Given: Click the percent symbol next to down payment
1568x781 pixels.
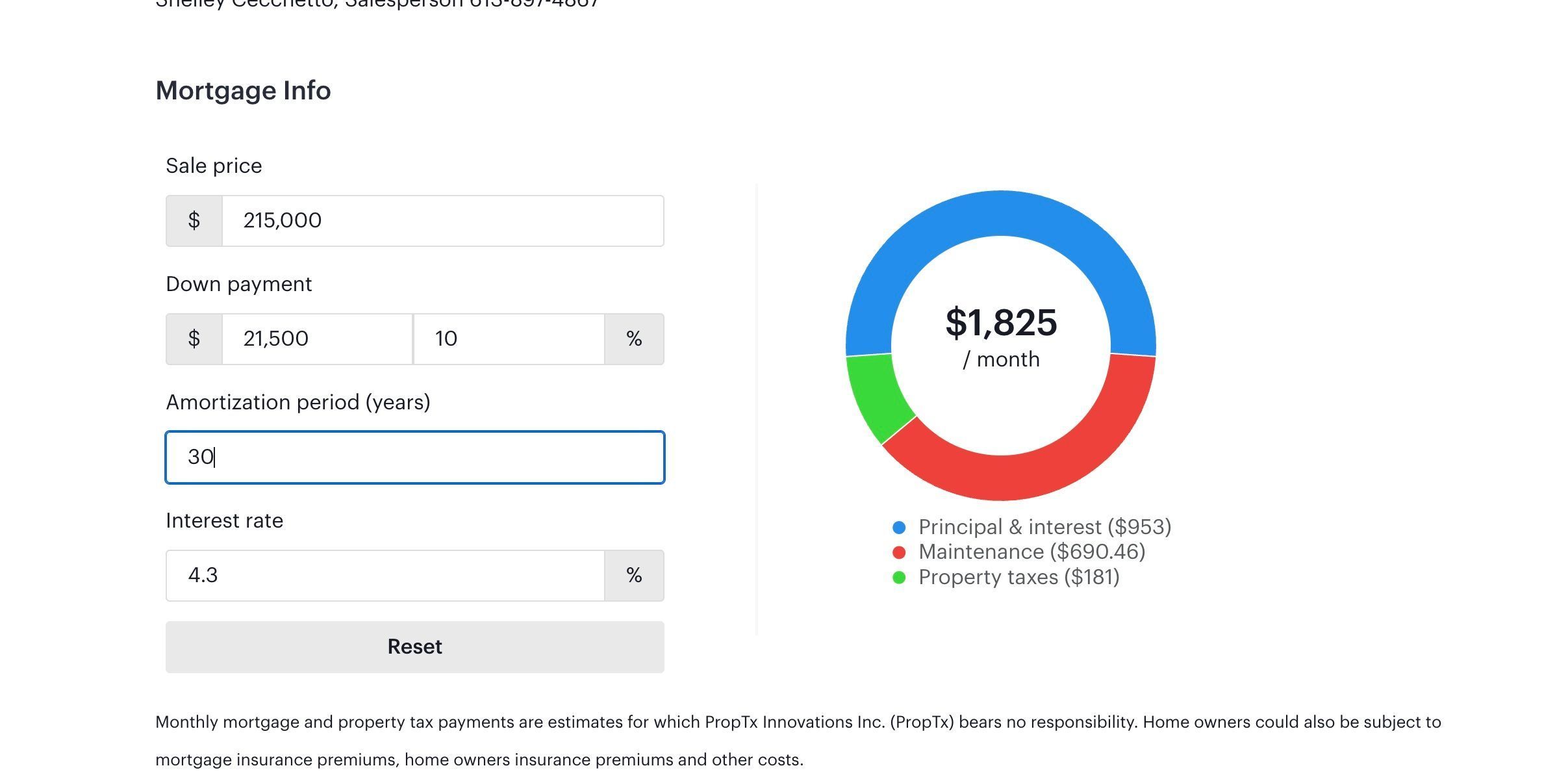Looking at the screenshot, I should 635,339.
